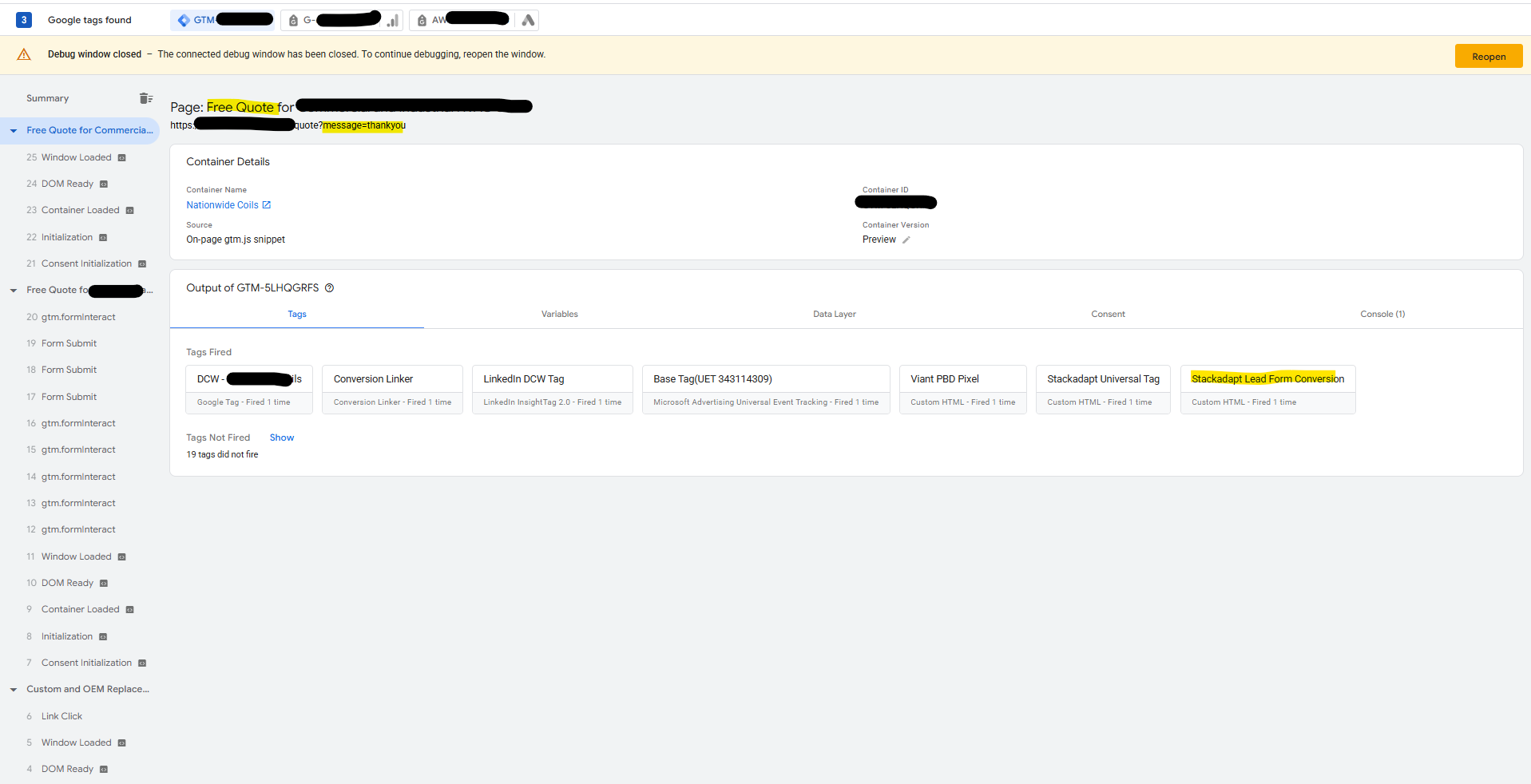Select event 12 gtm.formInteract
1531x784 pixels.
tap(78, 529)
